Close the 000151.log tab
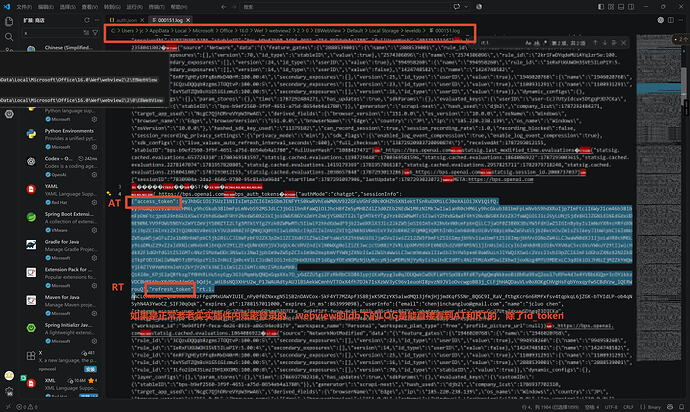This screenshot has width=690, height=412. [x=188, y=20]
